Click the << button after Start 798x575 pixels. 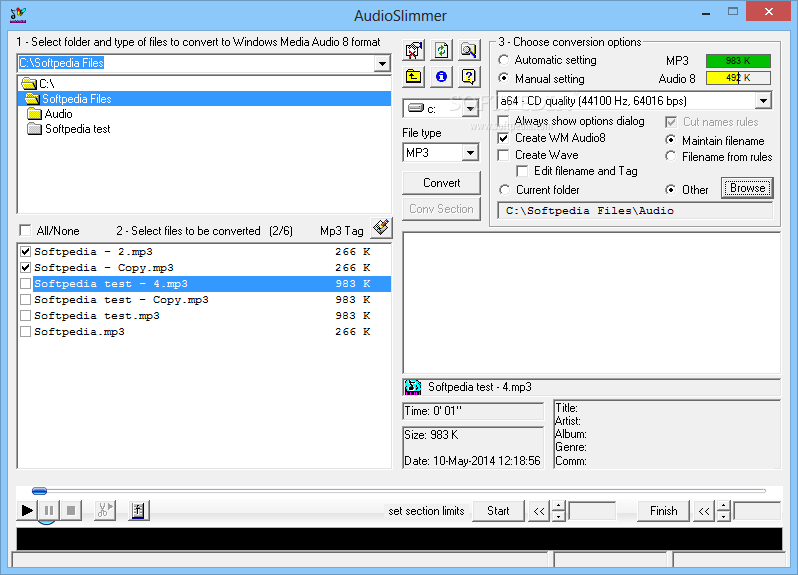[539, 511]
